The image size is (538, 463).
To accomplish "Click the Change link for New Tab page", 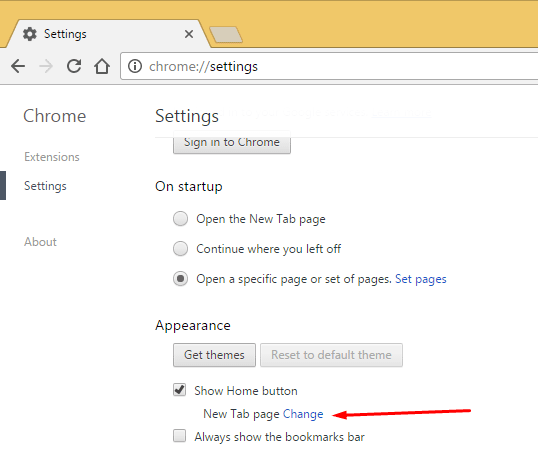I will pyautogui.click(x=303, y=414).
